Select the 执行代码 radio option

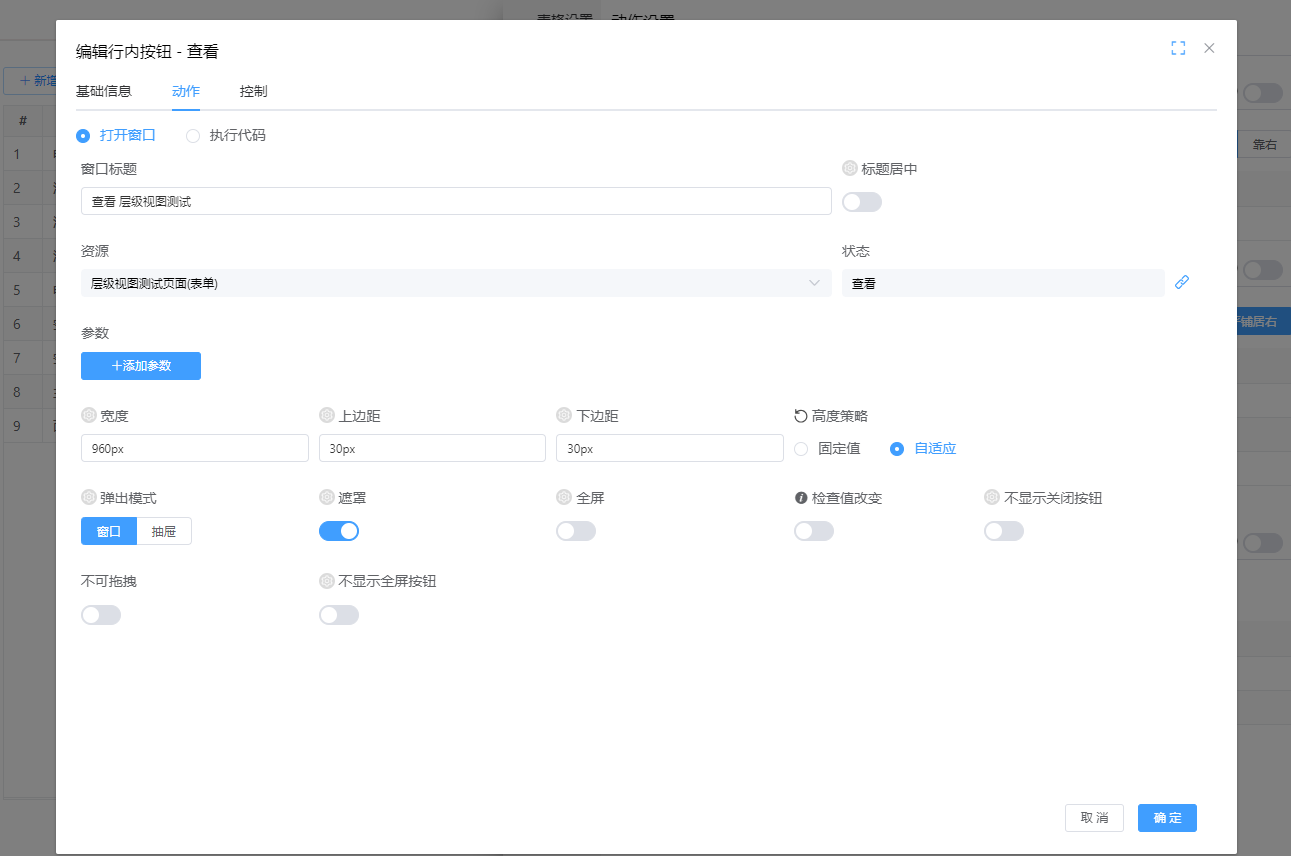pyautogui.click(x=193, y=136)
